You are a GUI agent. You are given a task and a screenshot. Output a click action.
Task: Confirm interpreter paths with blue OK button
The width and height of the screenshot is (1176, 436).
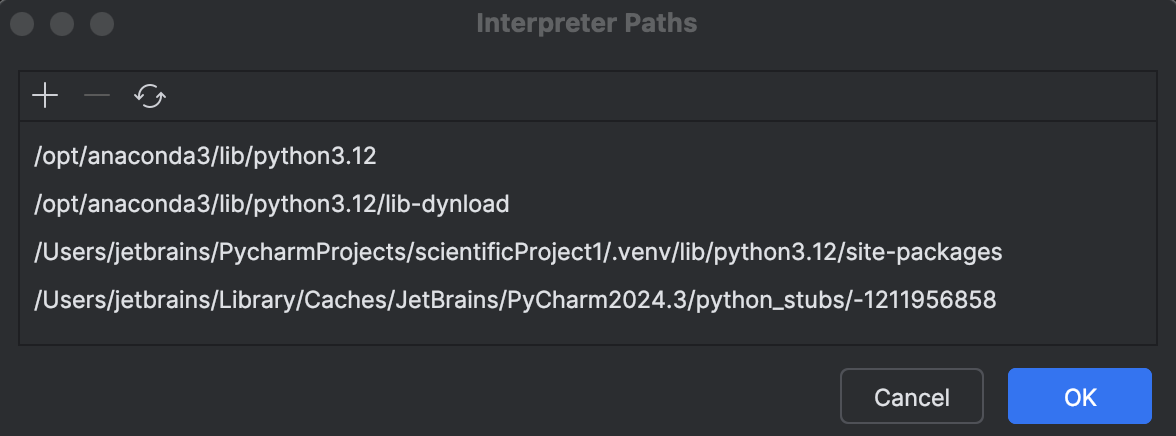[1079, 396]
